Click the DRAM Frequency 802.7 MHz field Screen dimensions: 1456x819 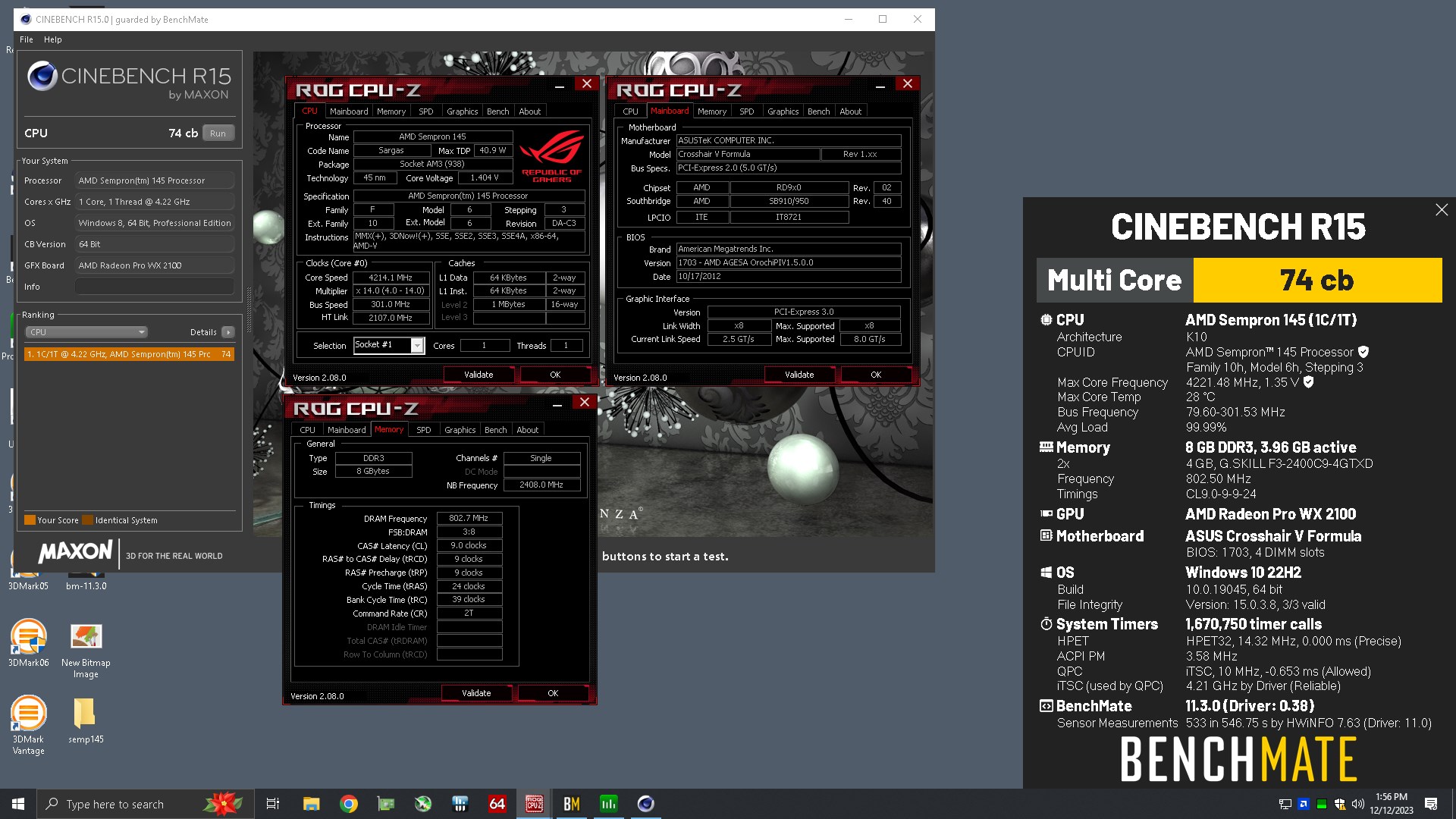[x=469, y=518]
